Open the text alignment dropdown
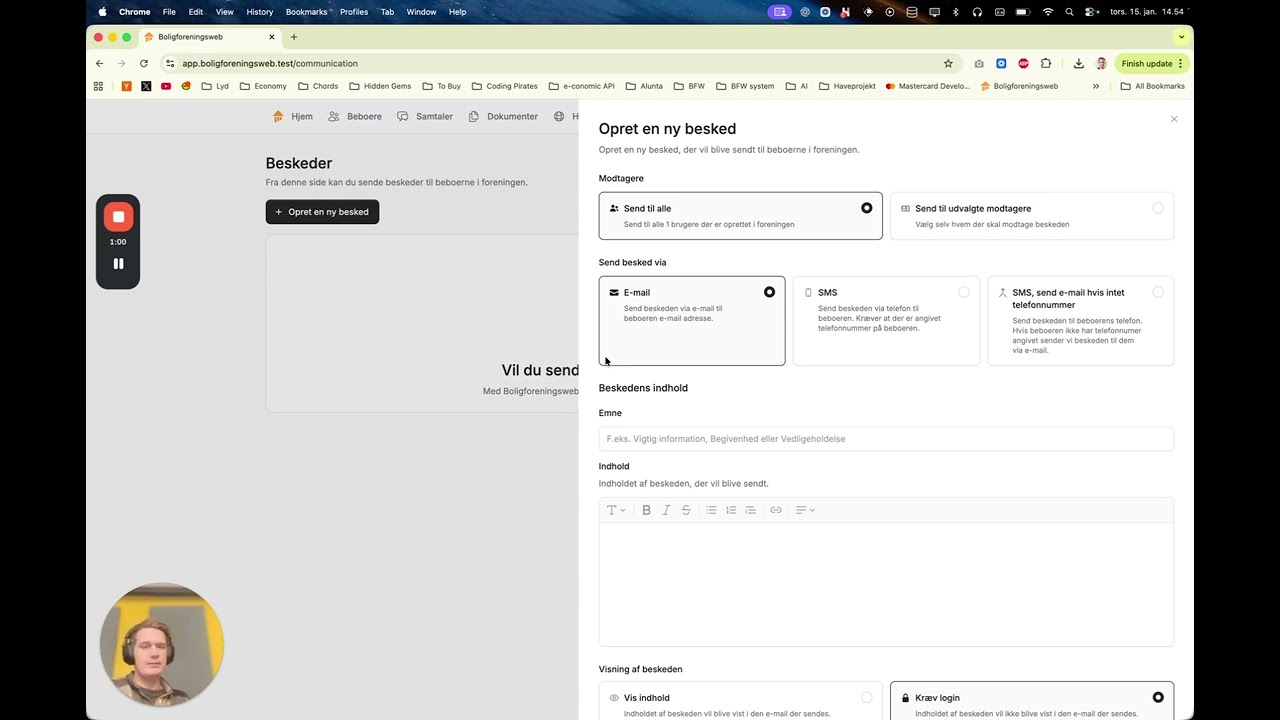The image size is (1280, 720). coord(805,510)
